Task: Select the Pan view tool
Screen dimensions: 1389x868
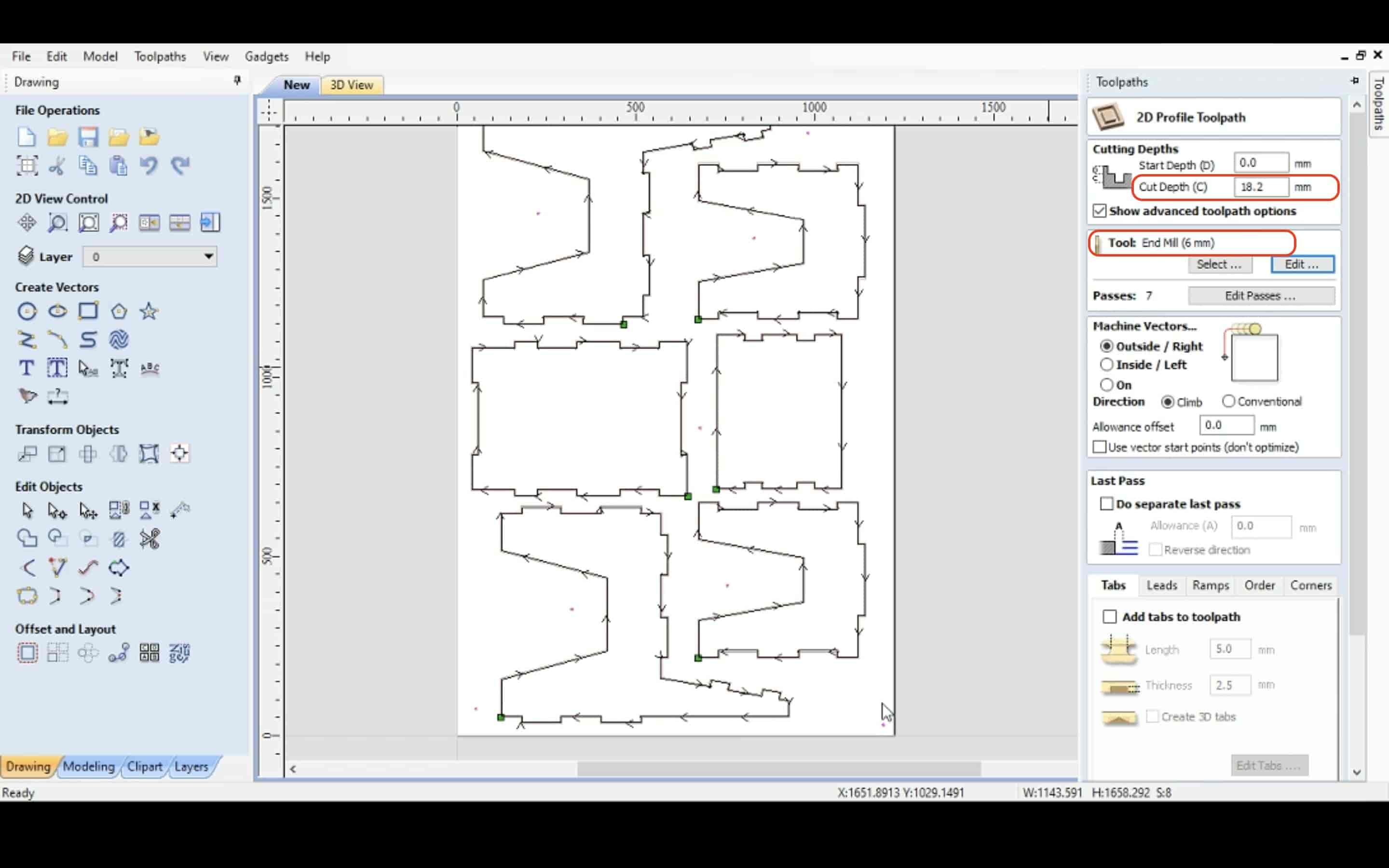Action: coord(27,222)
